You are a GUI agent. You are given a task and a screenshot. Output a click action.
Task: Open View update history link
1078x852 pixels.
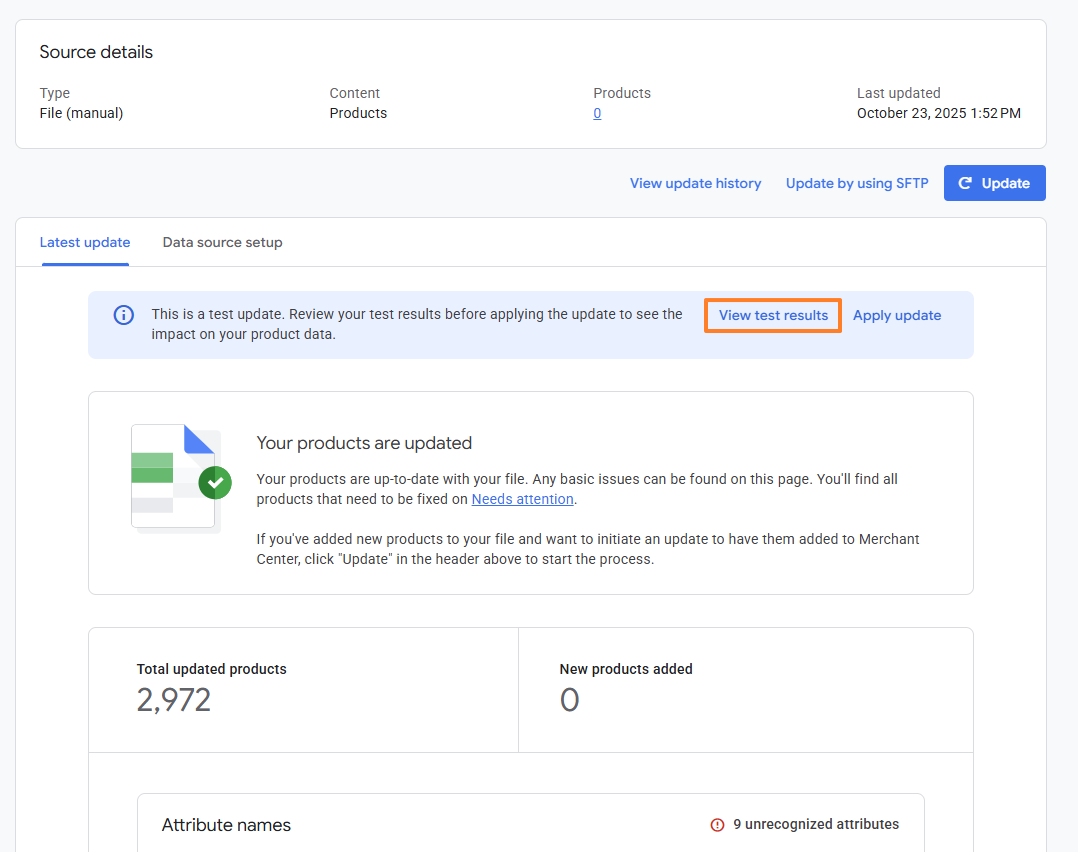click(695, 183)
